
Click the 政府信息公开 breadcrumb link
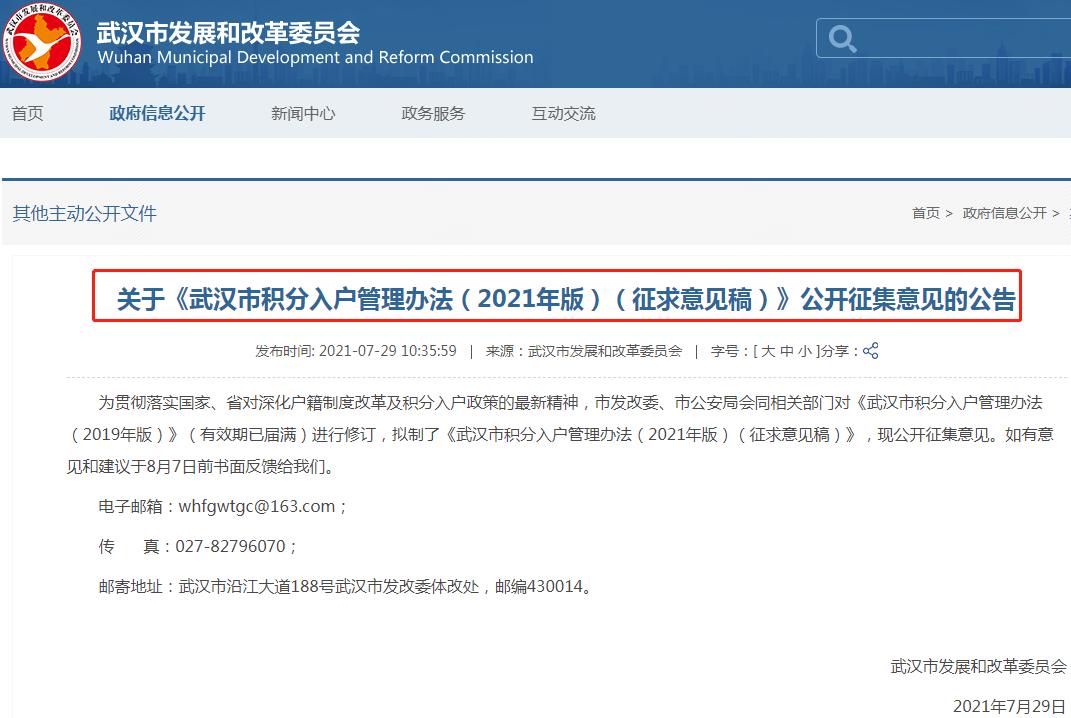coord(1004,213)
